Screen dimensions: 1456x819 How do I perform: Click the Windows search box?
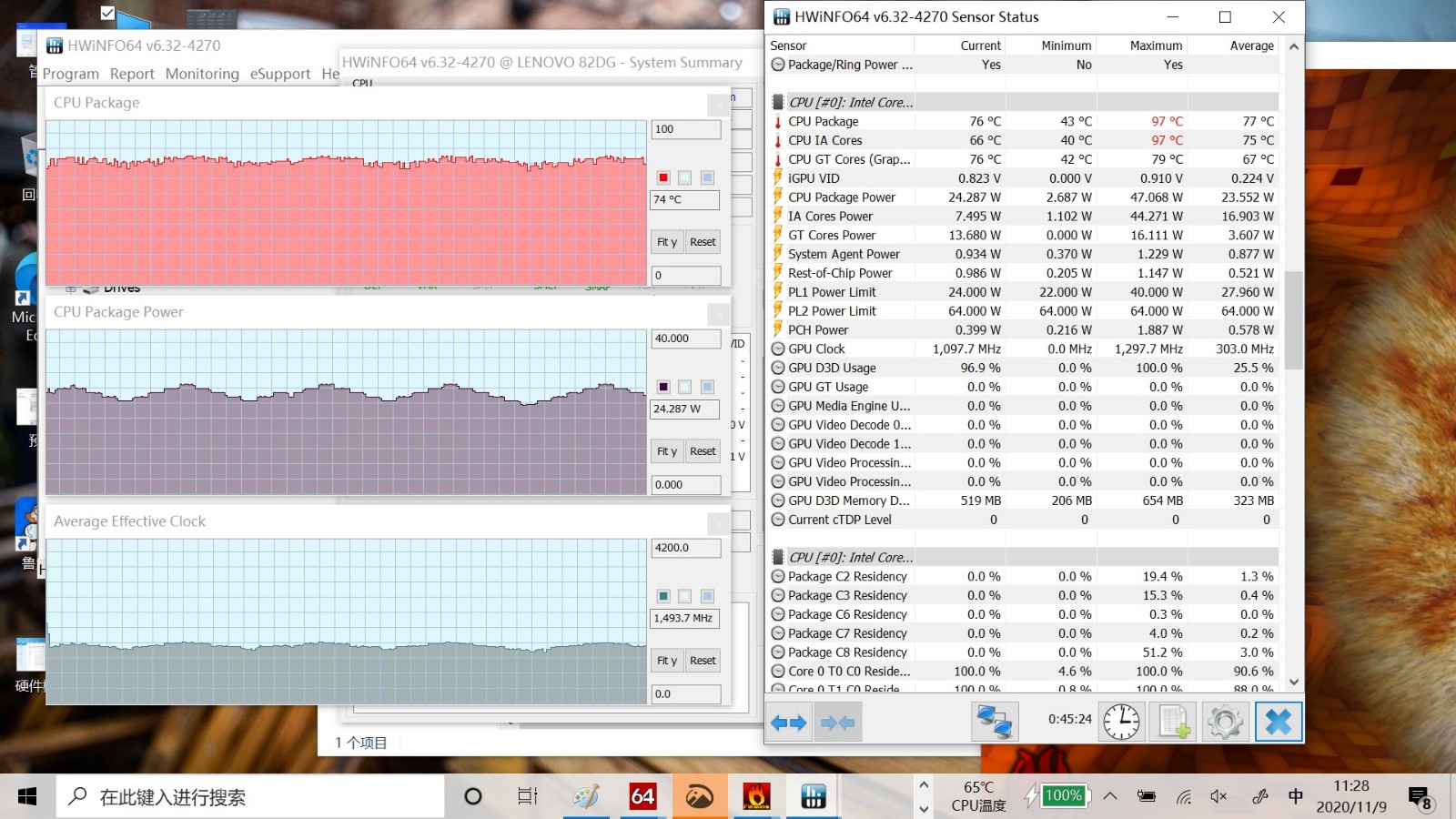click(x=250, y=797)
